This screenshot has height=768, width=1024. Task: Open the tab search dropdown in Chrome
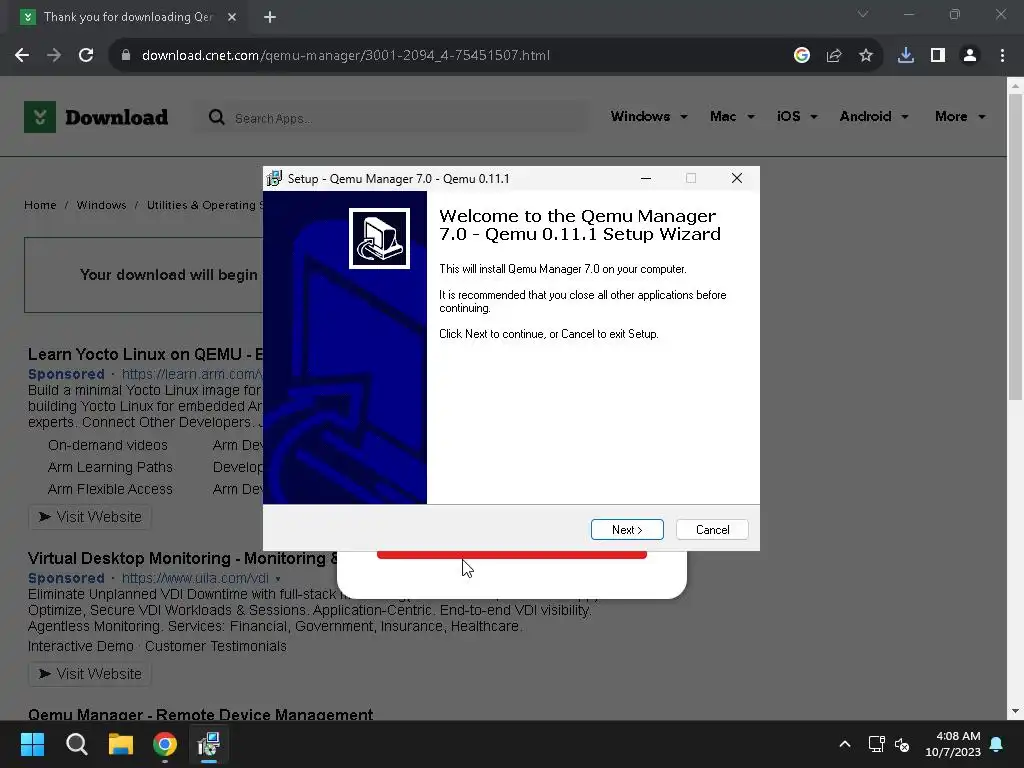click(863, 14)
